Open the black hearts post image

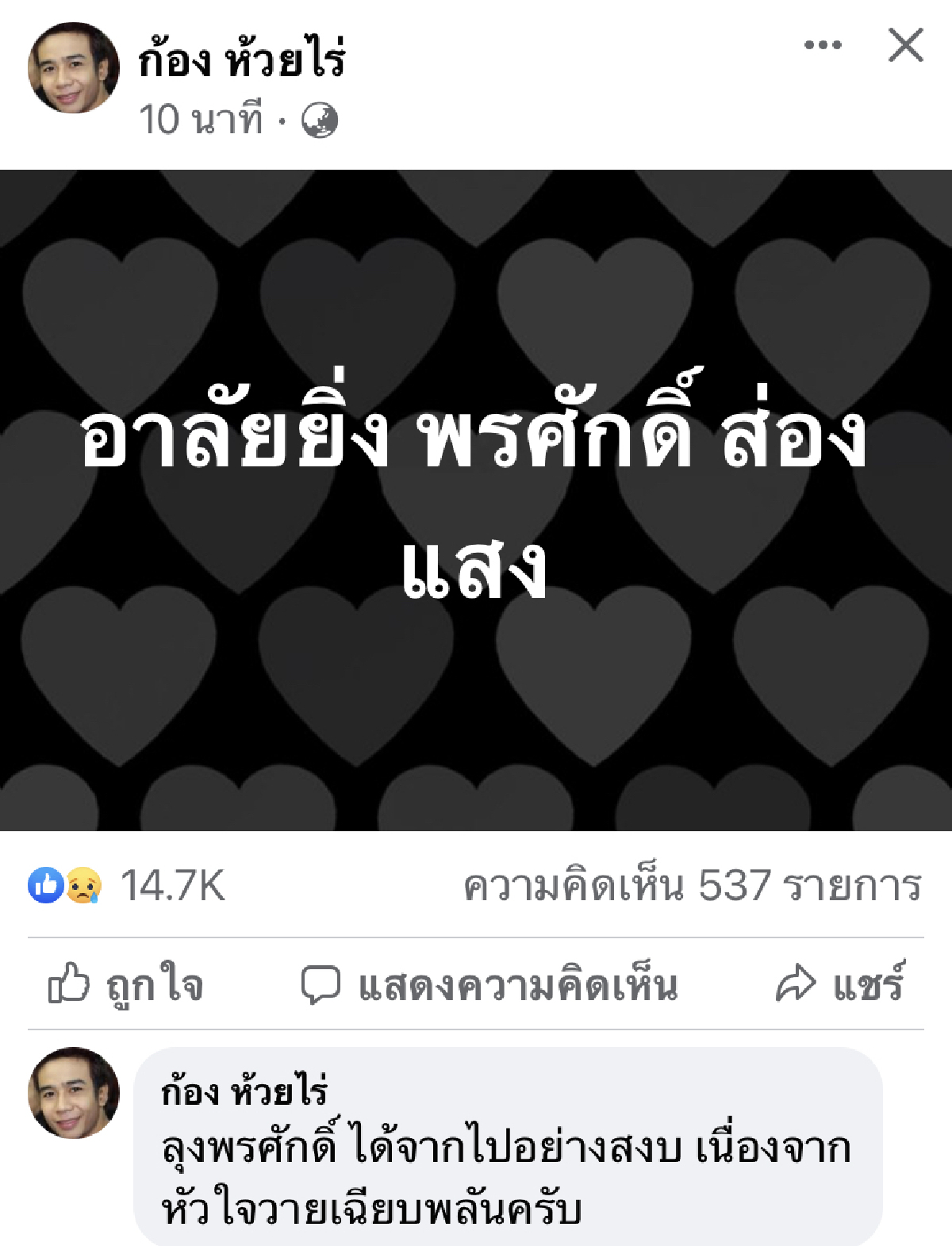(x=476, y=500)
